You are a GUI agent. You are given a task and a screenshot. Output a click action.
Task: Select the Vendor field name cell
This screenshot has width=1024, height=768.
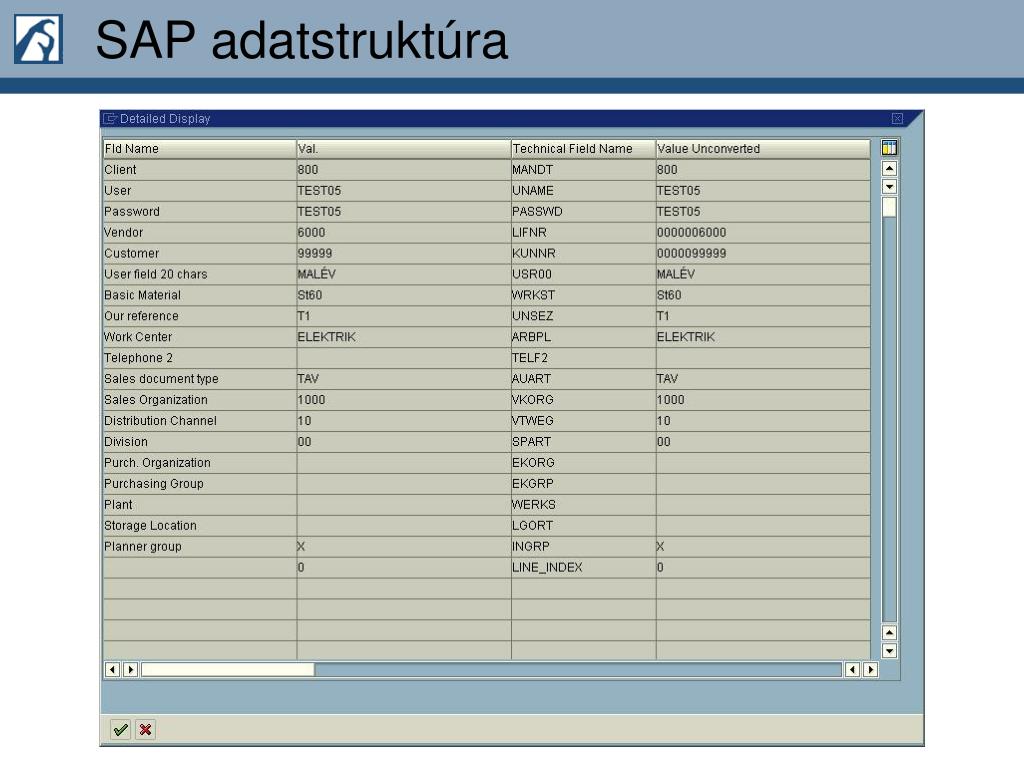point(199,232)
